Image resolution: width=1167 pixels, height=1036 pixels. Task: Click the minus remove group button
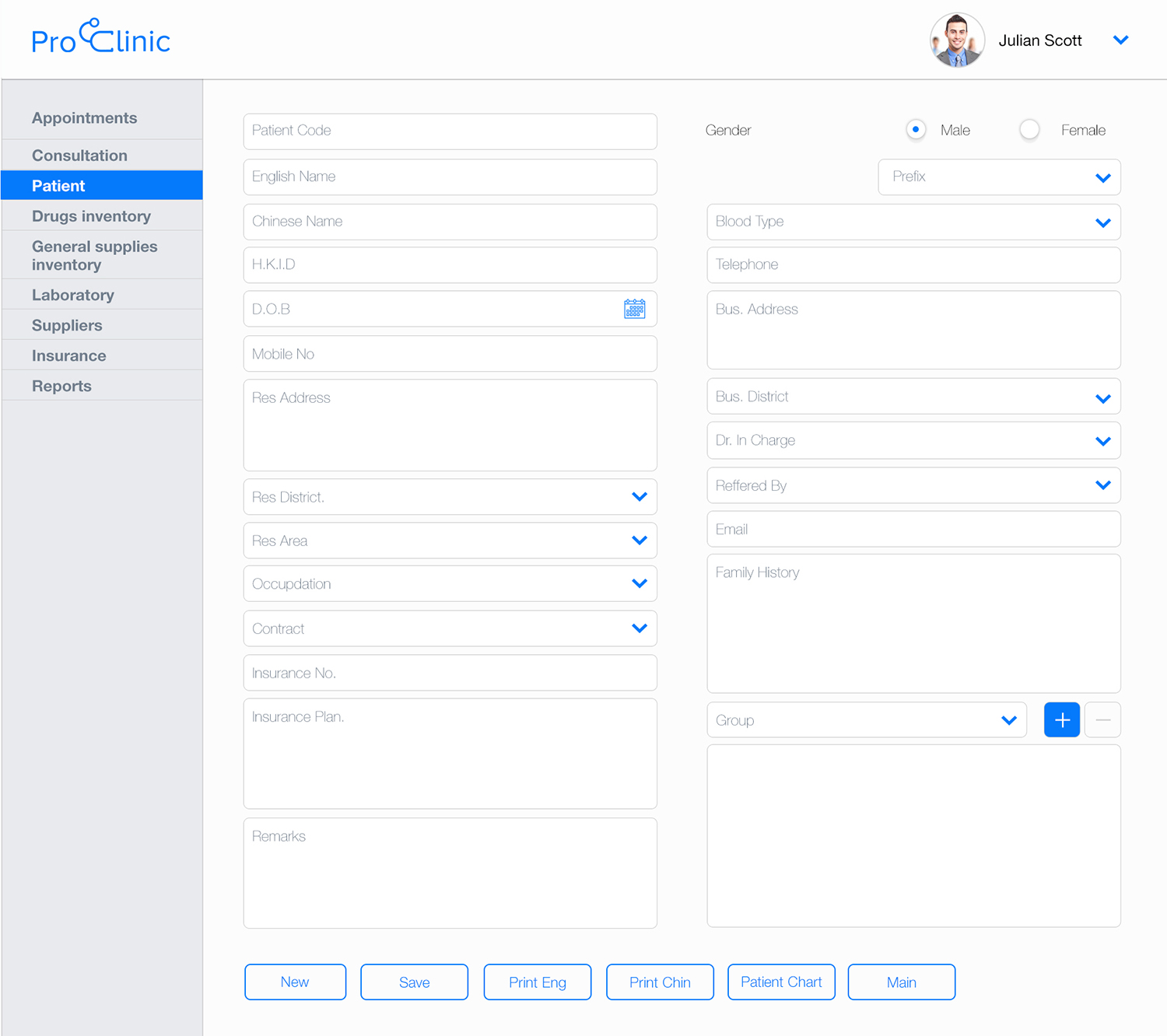pos(1102,720)
